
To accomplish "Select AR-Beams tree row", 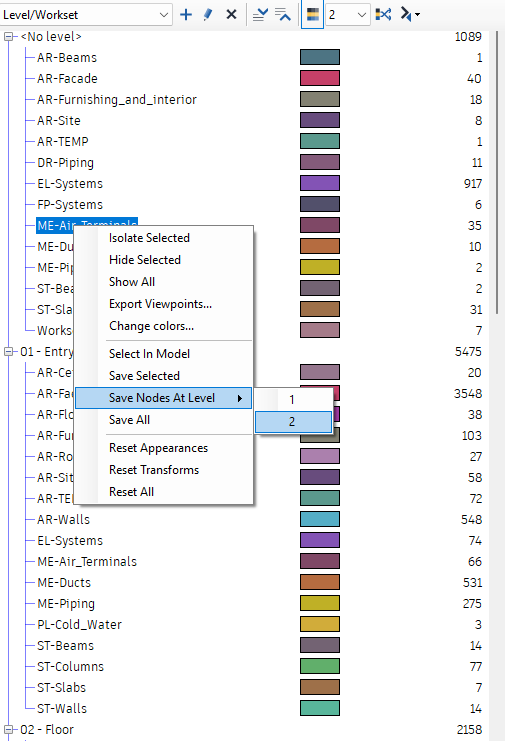I will click(67, 58).
